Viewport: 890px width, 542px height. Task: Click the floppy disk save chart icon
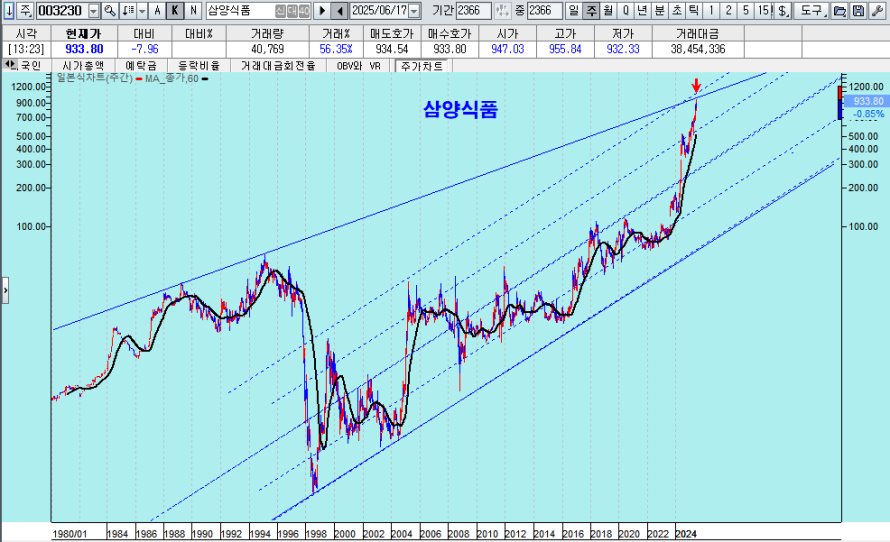858,10
